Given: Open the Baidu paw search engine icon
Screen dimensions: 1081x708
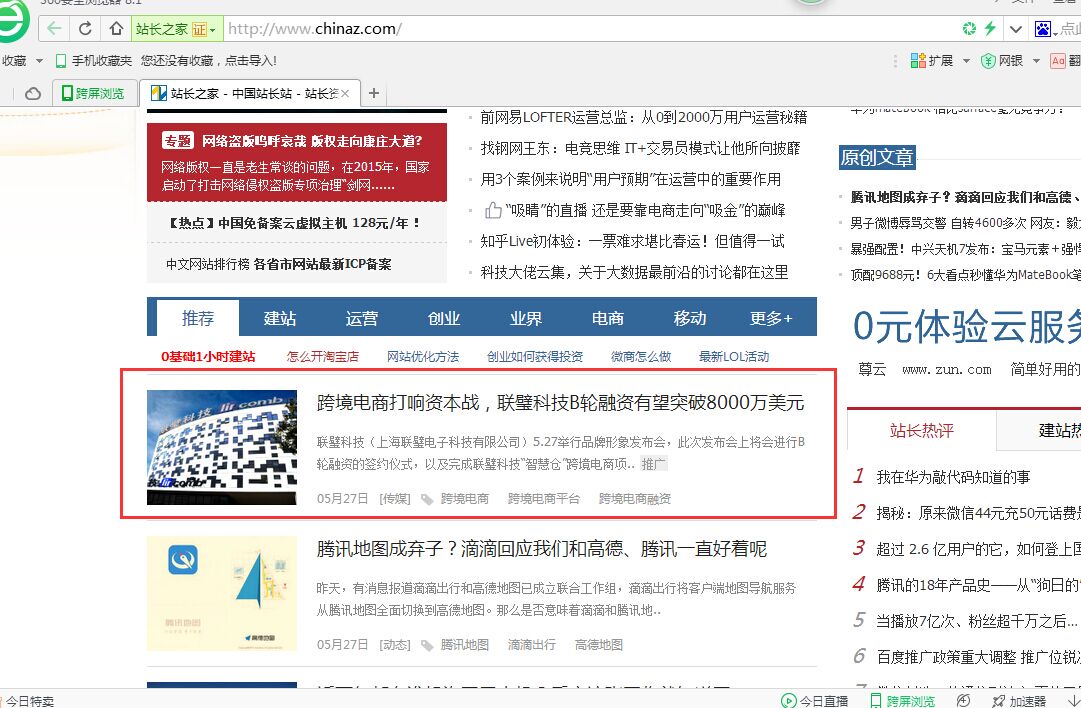Looking at the screenshot, I should [1042, 29].
